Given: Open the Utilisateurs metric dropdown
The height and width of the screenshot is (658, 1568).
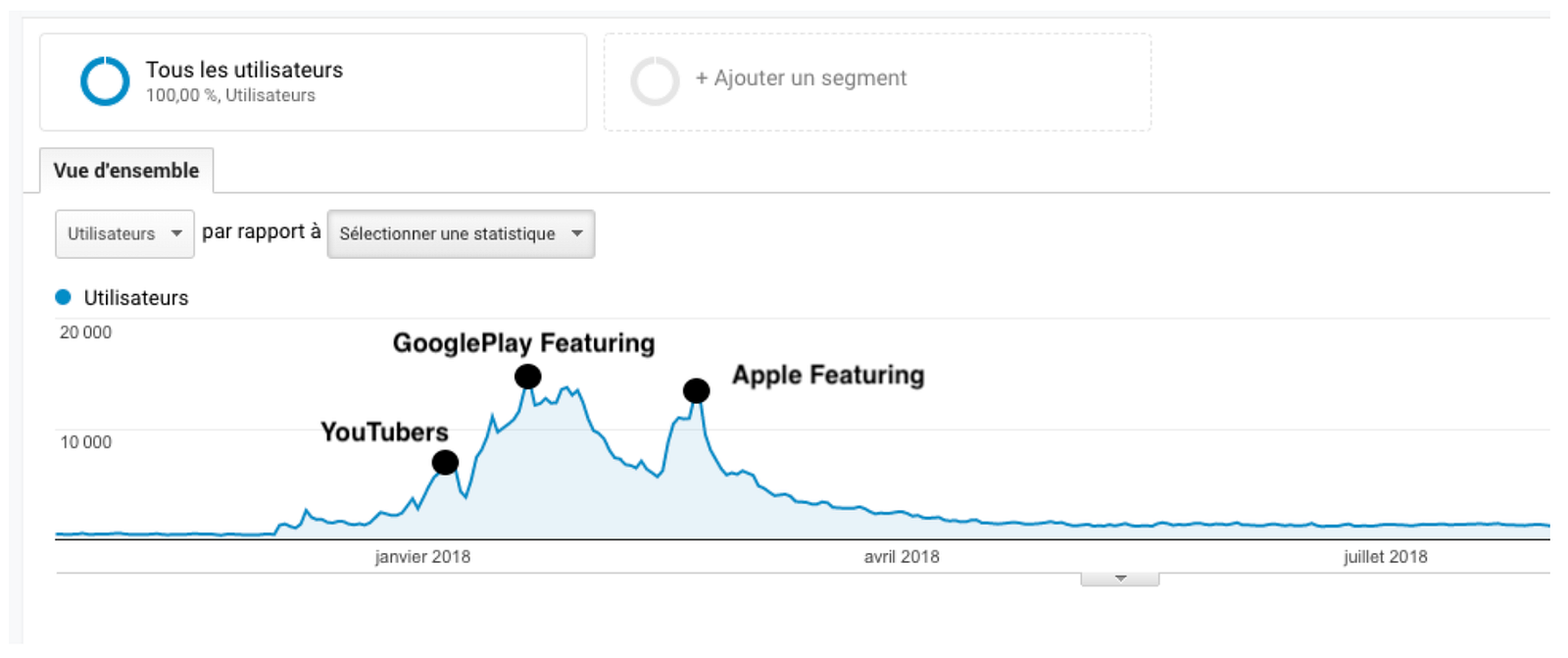Looking at the screenshot, I should point(124,234).
